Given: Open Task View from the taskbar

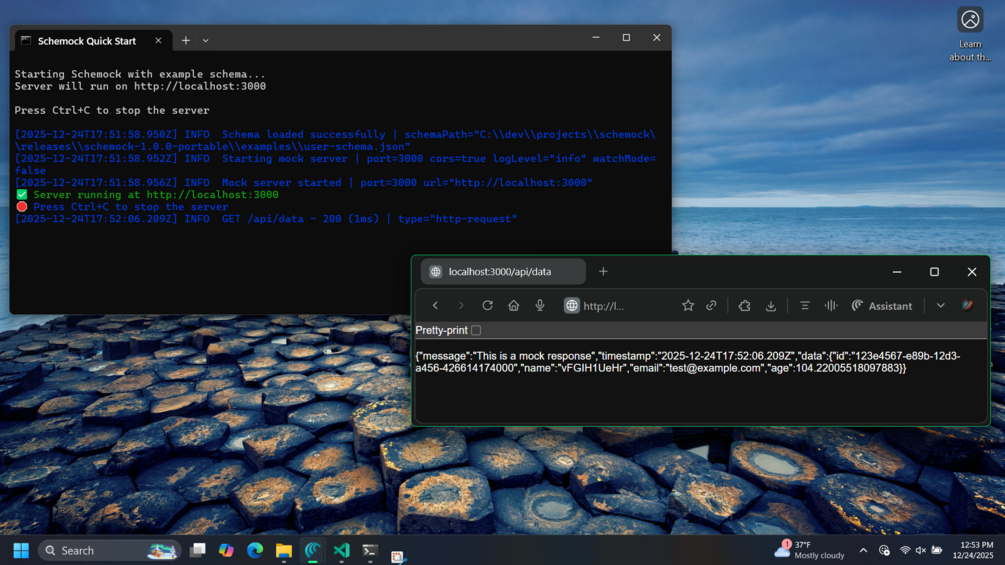Looking at the screenshot, I should pyautogui.click(x=197, y=550).
